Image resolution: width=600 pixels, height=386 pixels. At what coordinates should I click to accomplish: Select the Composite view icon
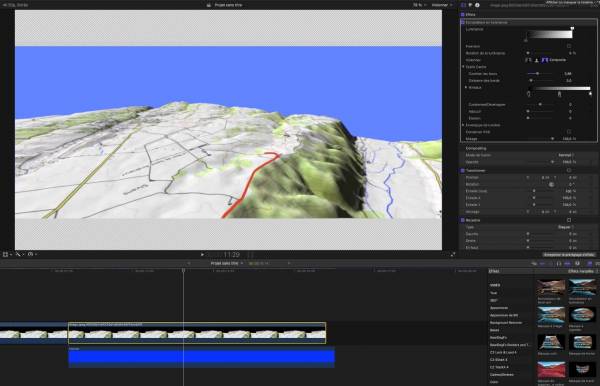545,60
